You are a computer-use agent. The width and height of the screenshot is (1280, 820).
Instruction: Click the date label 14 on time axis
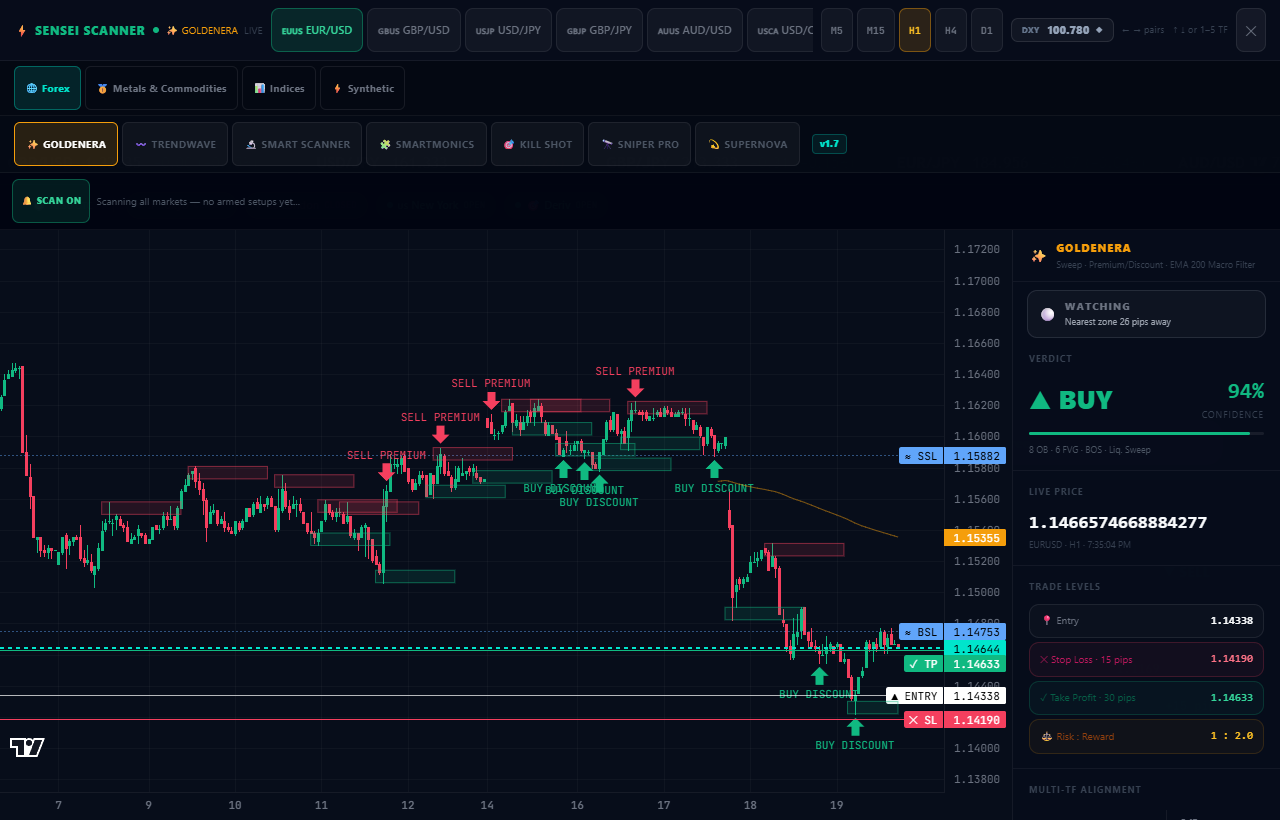coord(487,805)
